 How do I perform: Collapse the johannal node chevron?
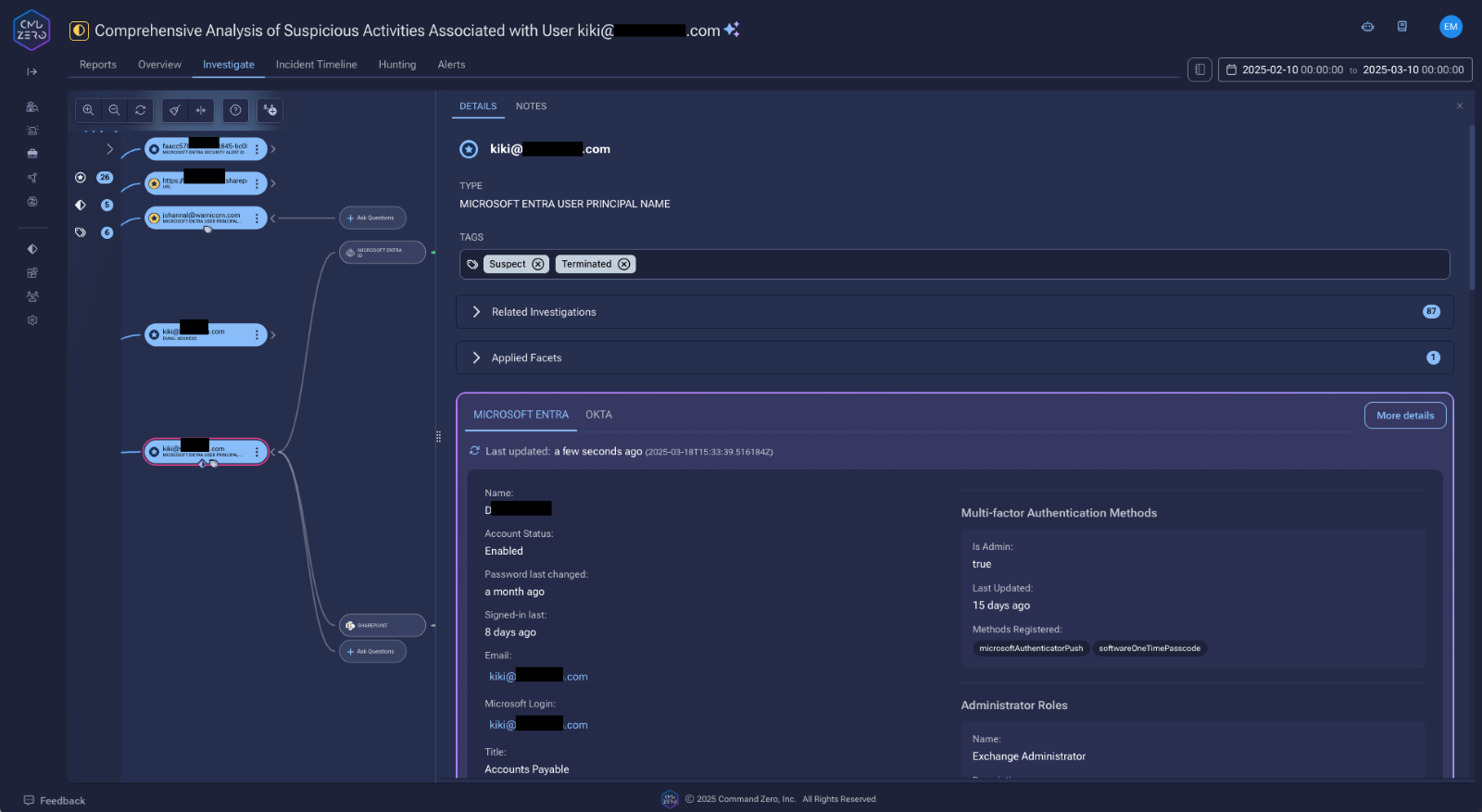coord(273,219)
